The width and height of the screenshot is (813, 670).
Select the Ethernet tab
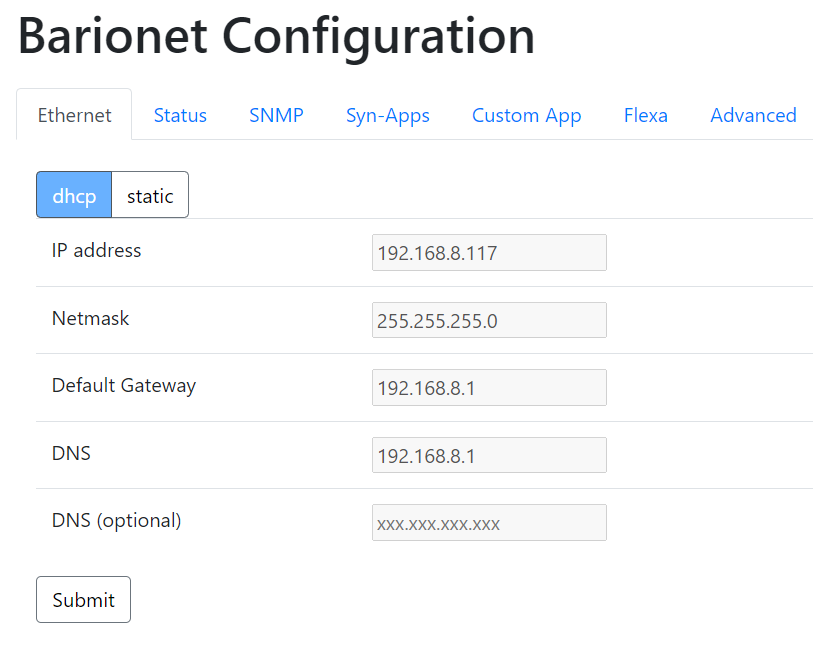click(x=74, y=115)
